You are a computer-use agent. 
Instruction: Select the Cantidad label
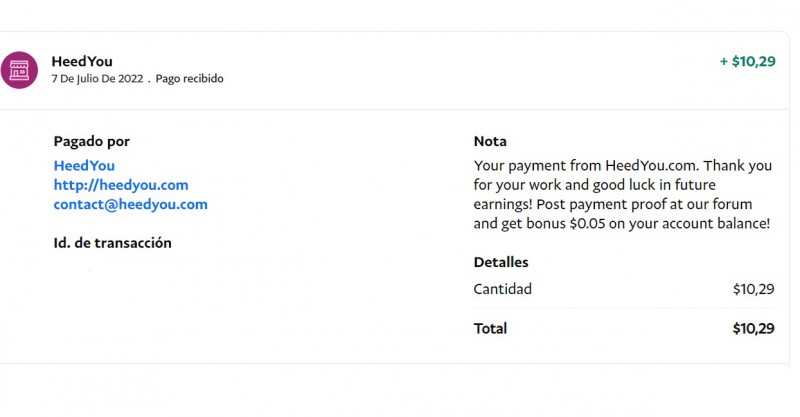tap(502, 290)
